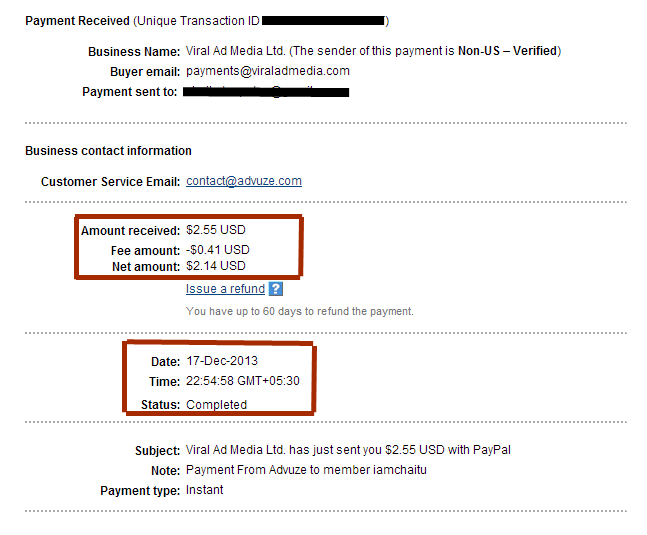Click the help question mark icon beside Issue a refund
This screenshot has width=647, height=535.
coord(276,289)
